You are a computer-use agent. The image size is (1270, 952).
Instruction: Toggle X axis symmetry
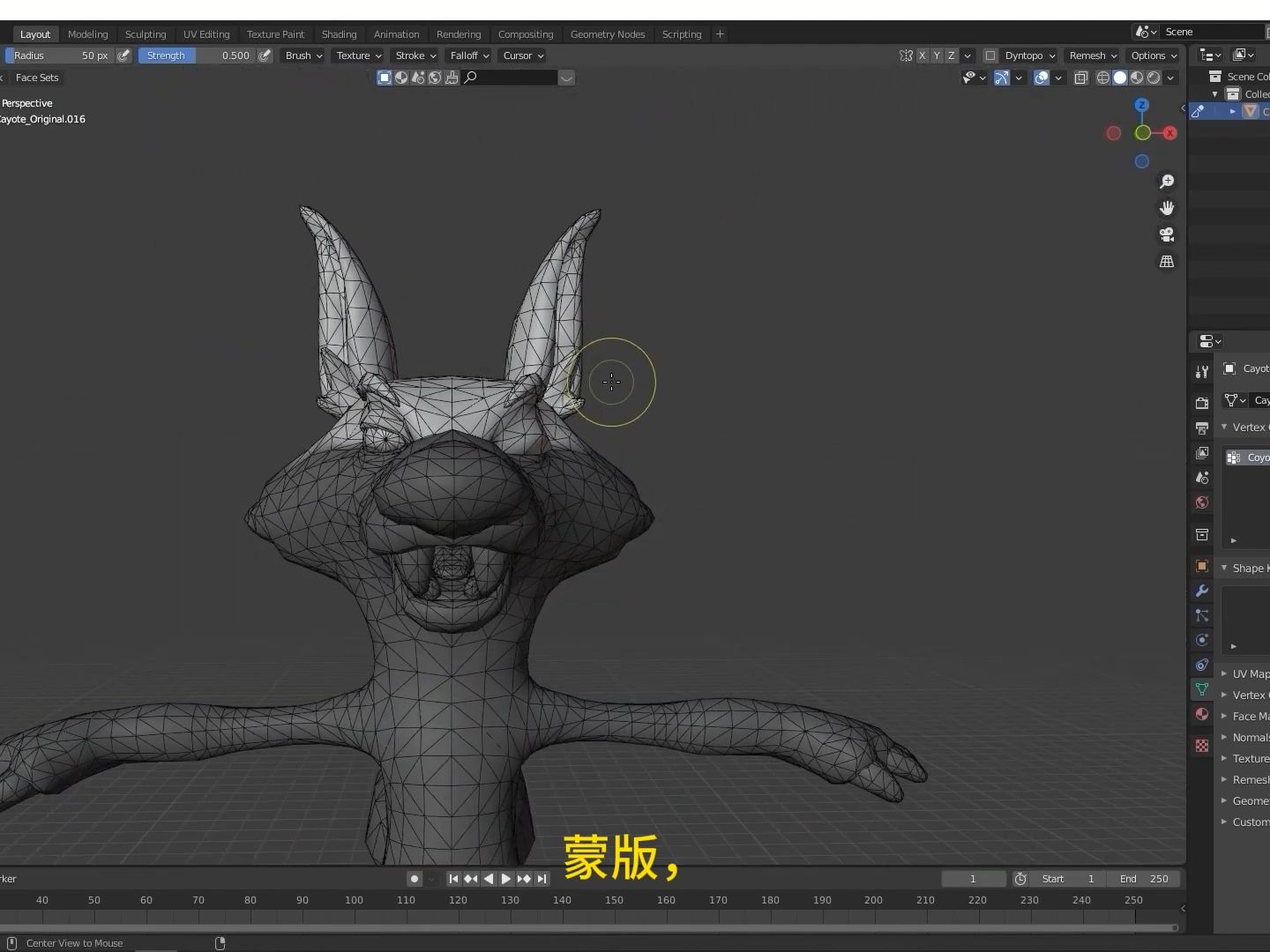pos(923,56)
